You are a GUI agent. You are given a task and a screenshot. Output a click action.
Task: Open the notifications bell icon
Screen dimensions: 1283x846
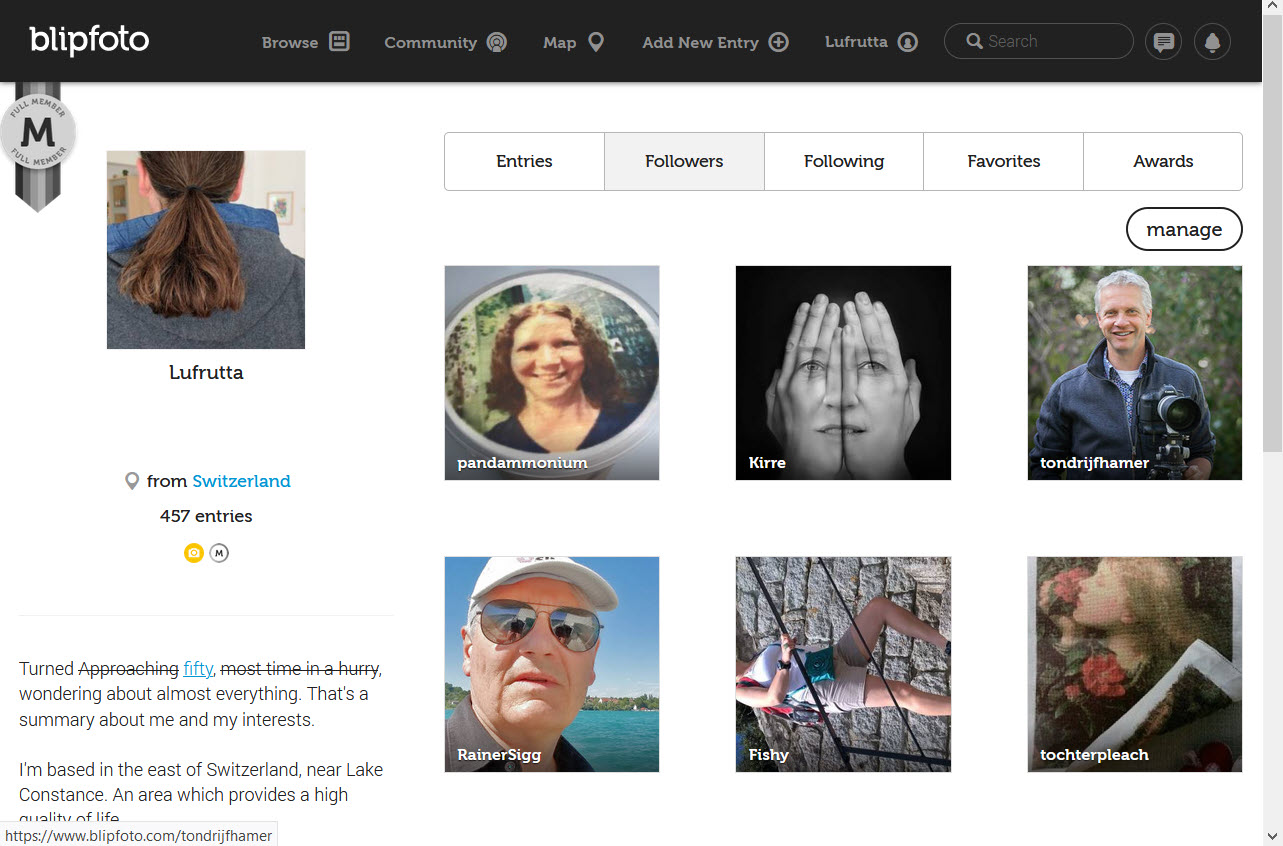tap(1212, 42)
